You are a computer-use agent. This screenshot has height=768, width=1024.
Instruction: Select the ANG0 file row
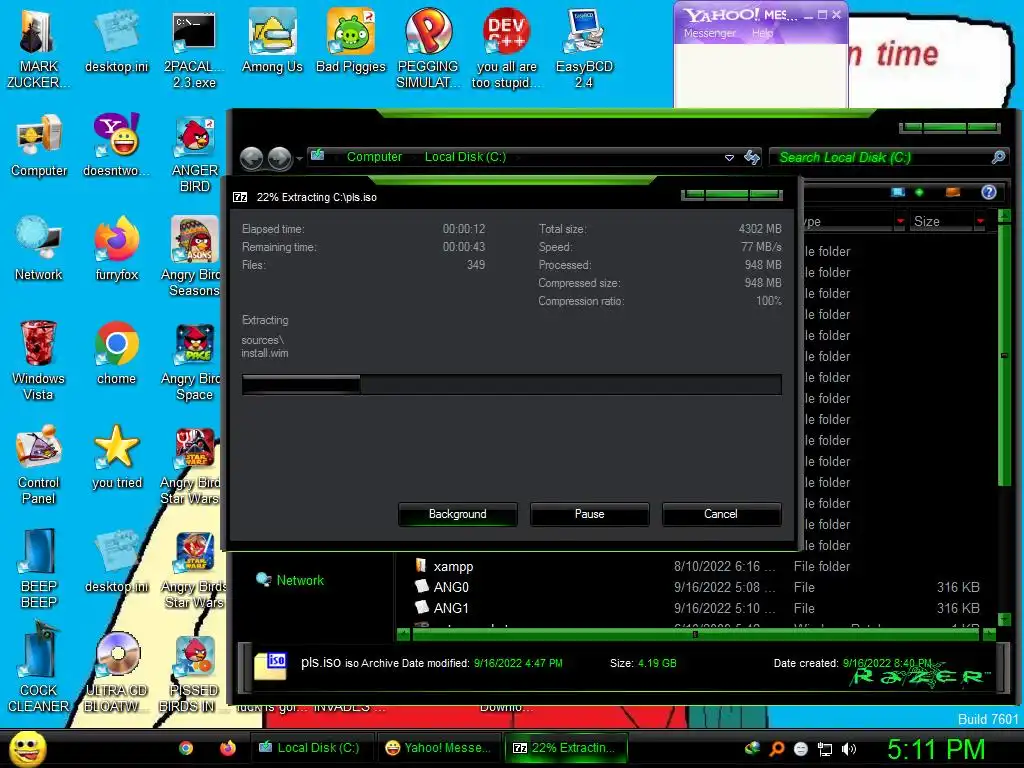coord(697,587)
